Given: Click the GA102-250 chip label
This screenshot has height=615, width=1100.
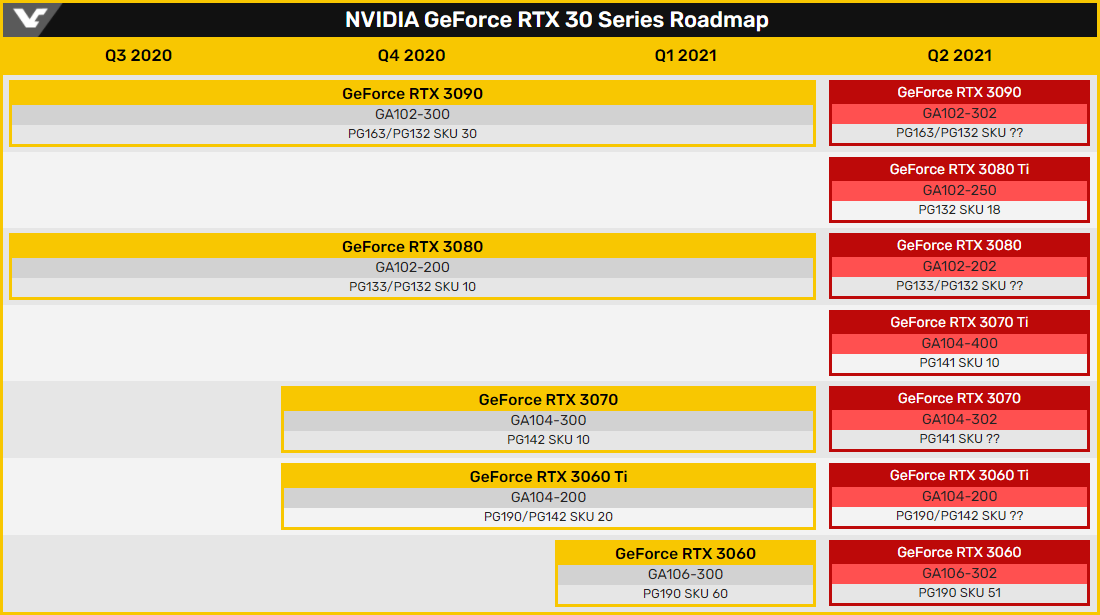Looking at the screenshot, I should click(x=959, y=190).
